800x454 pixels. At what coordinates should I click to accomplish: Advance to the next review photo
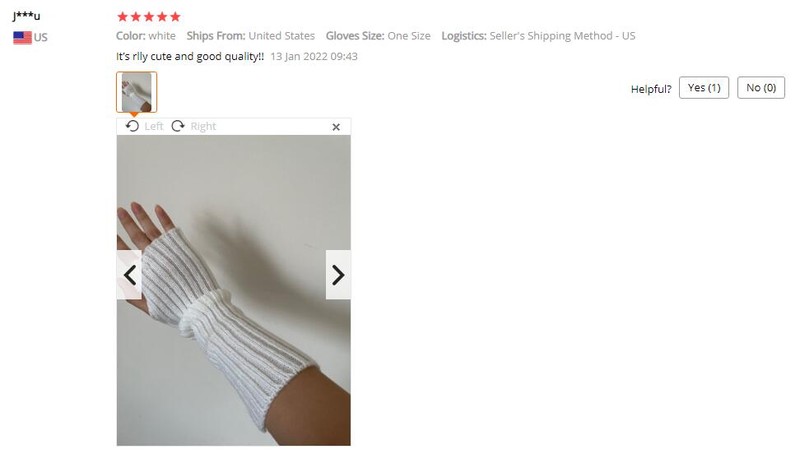(x=338, y=275)
